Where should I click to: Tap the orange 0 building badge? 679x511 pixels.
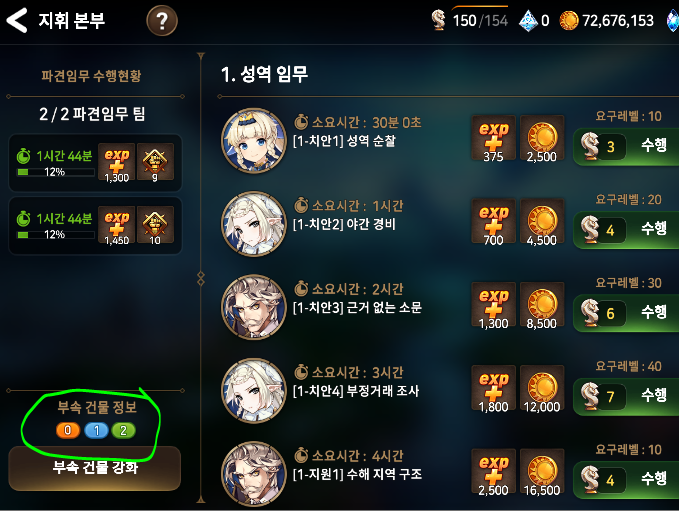point(68,430)
